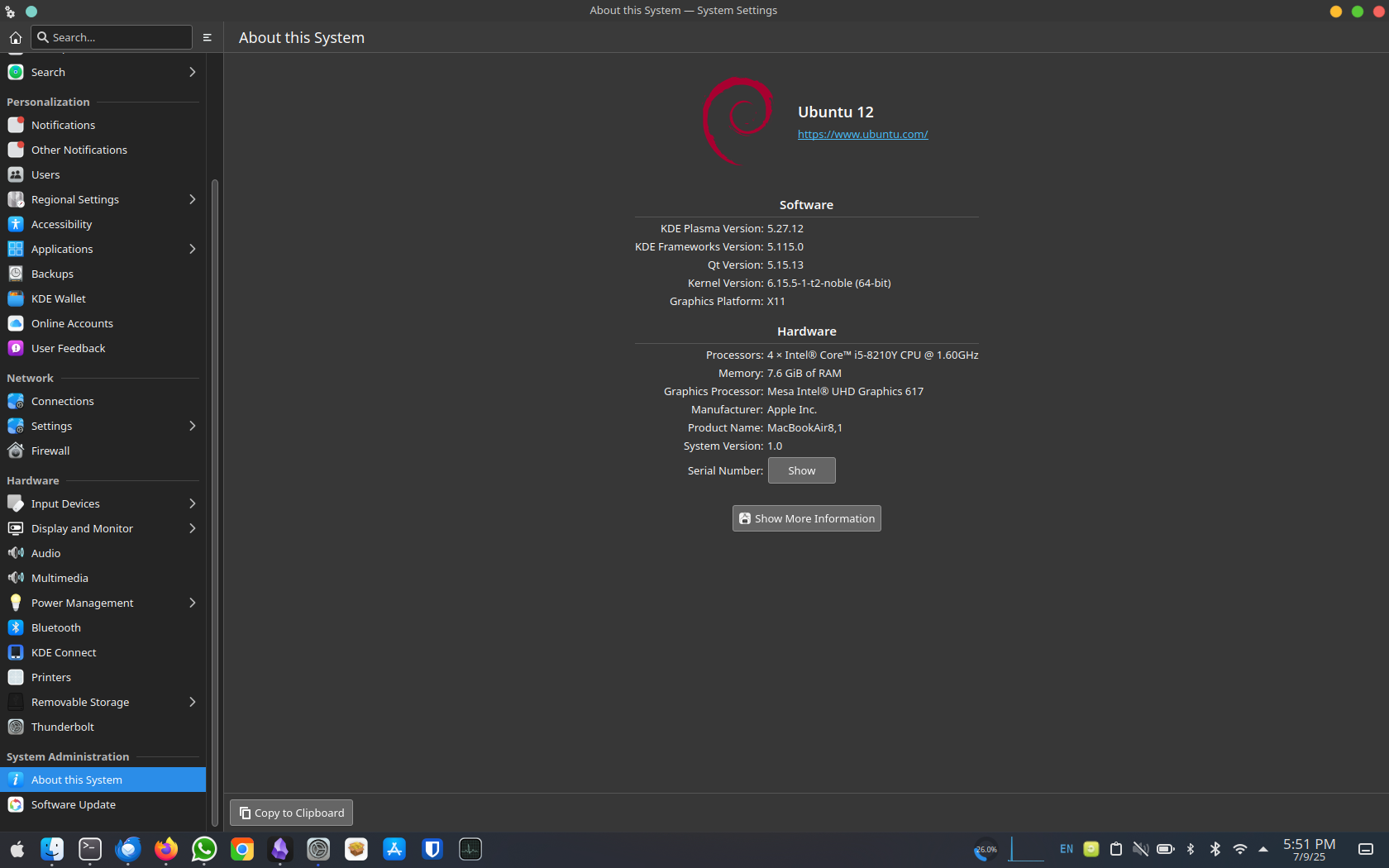Open the Multimedia settings page

(103, 578)
